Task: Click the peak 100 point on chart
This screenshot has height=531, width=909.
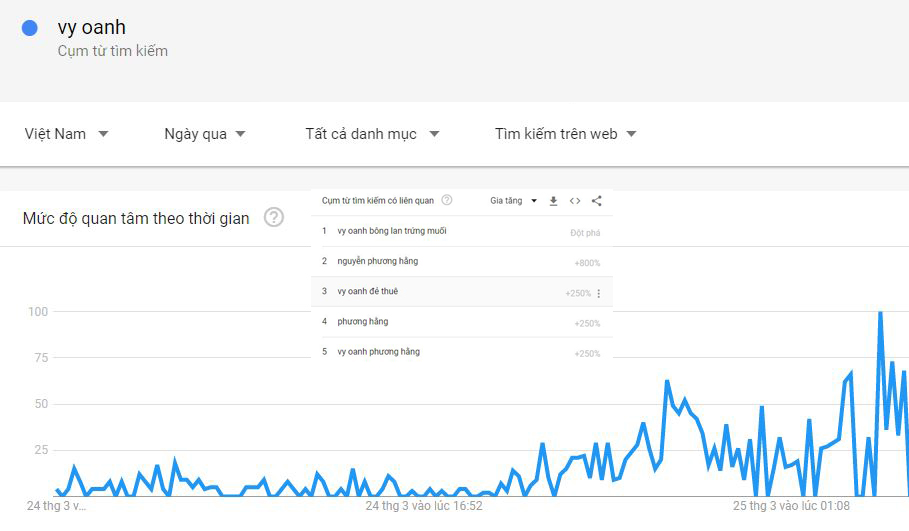Action: pyautogui.click(x=880, y=313)
